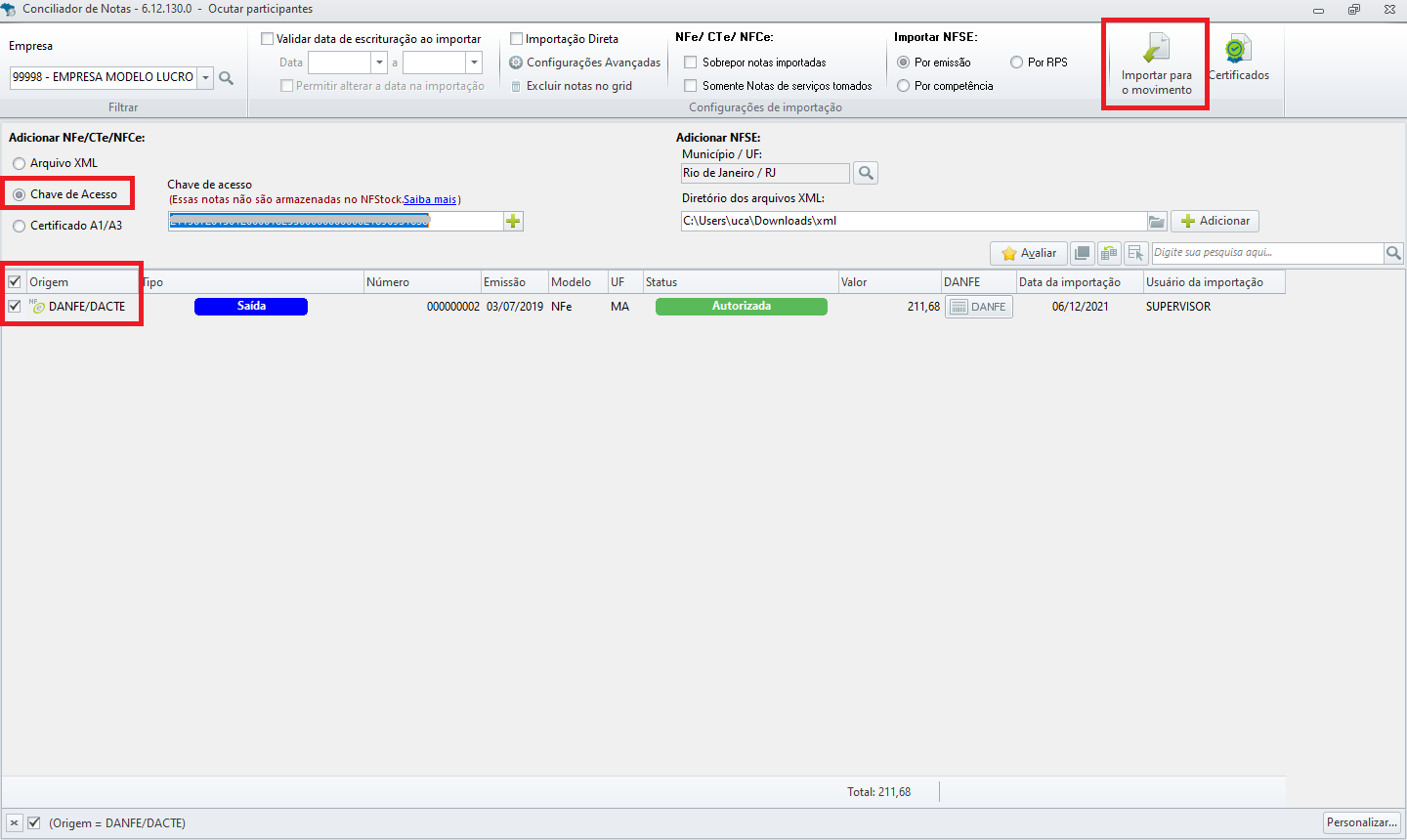Click the green Autorizada status cell

pyautogui.click(x=742, y=307)
